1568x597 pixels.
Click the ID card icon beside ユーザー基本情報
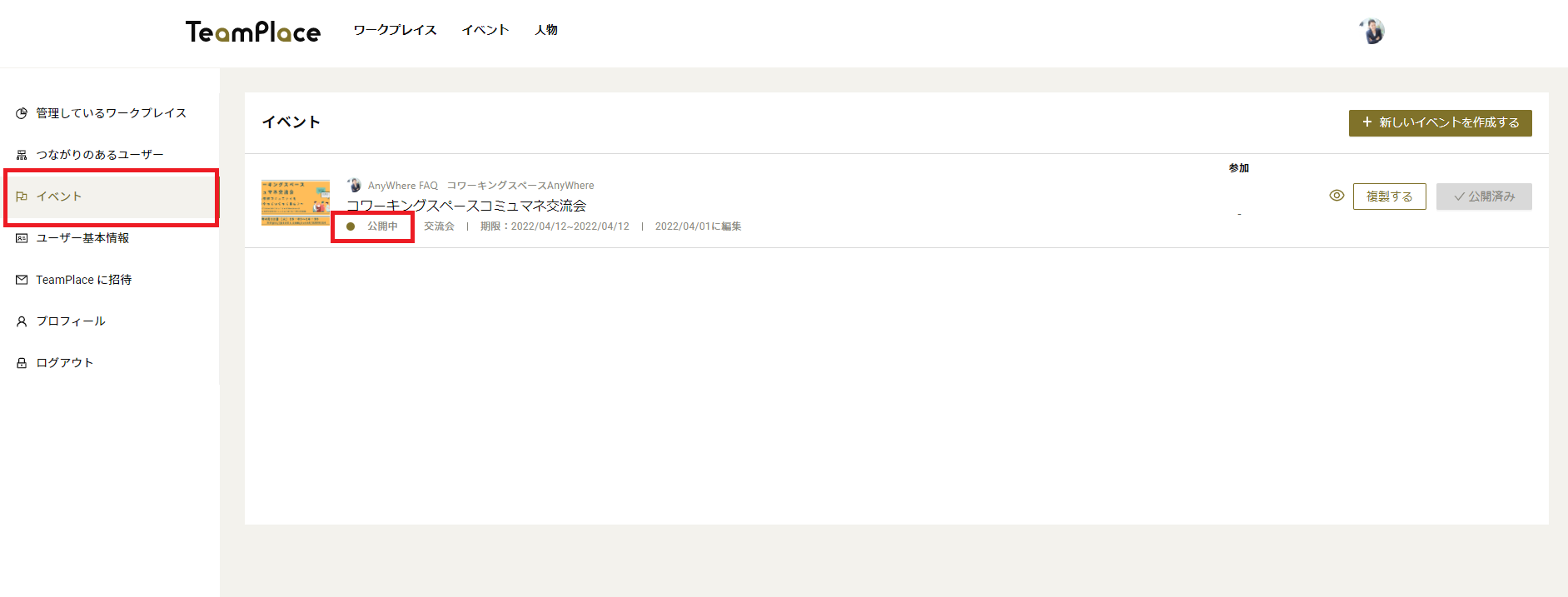22,238
